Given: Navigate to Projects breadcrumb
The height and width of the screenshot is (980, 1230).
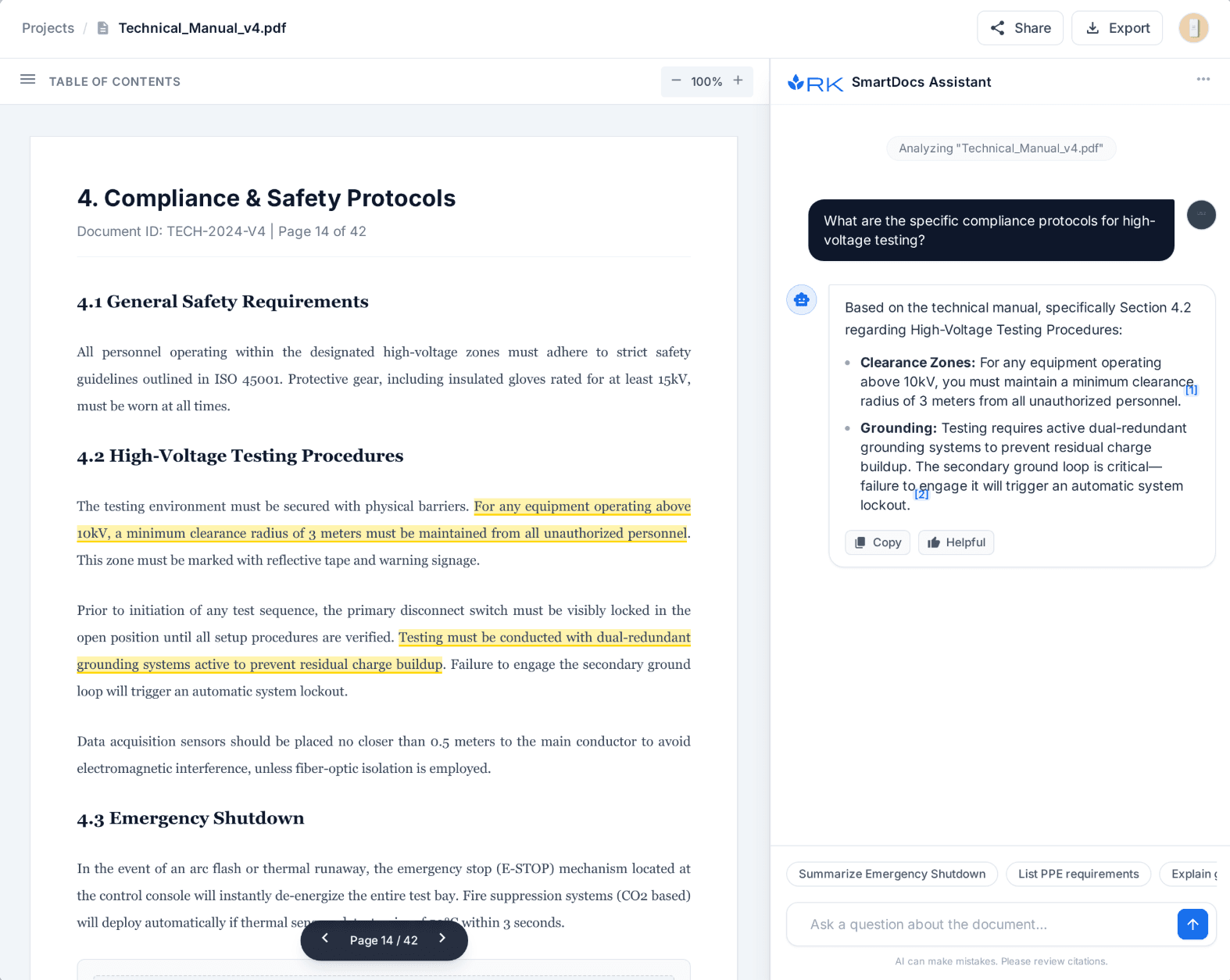Looking at the screenshot, I should 48,28.
